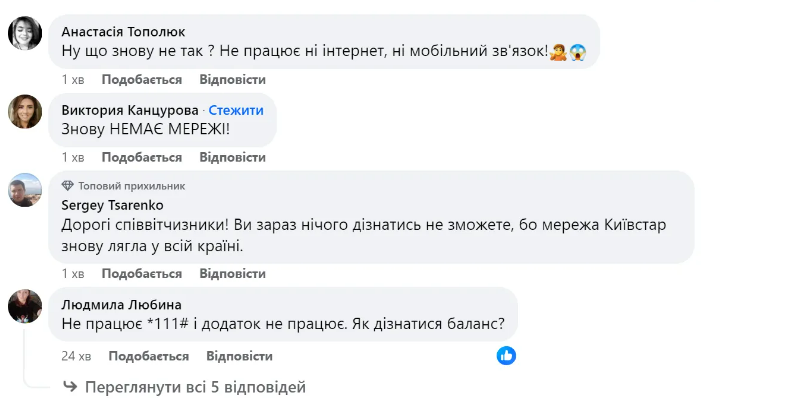Reply to Виктория Канцурова's comment
792x400 pixels.
pyautogui.click(x=232, y=157)
